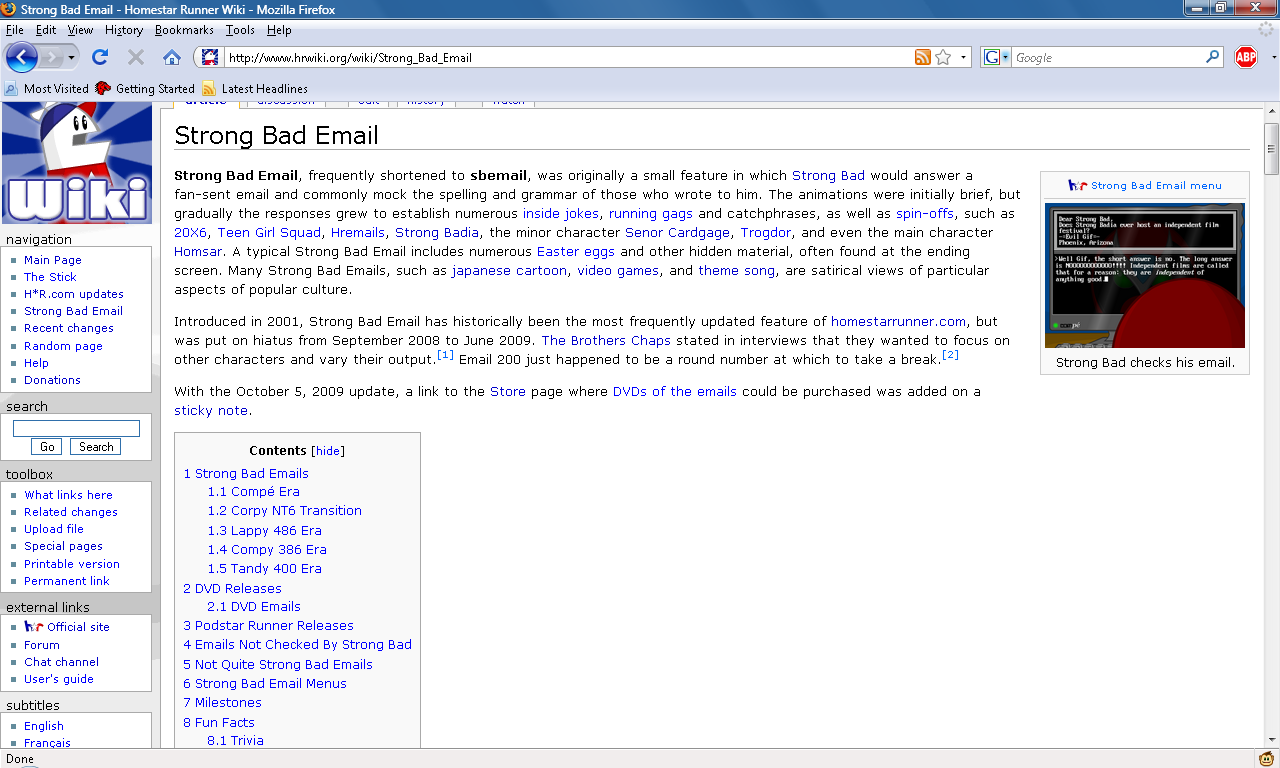Jump to contents section 5 Not Quite Strong Bad Emails
The height and width of the screenshot is (768, 1280).
278,664
